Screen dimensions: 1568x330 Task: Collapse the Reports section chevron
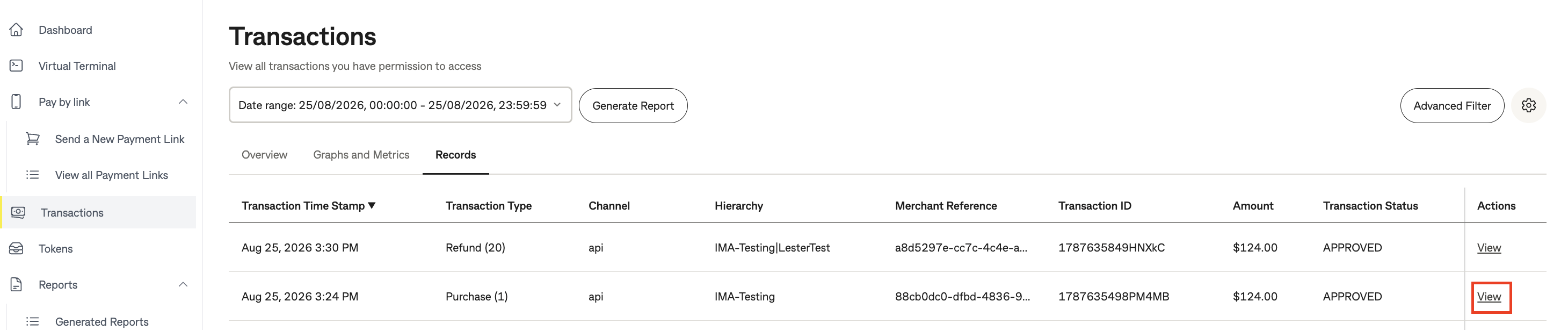click(183, 284)
